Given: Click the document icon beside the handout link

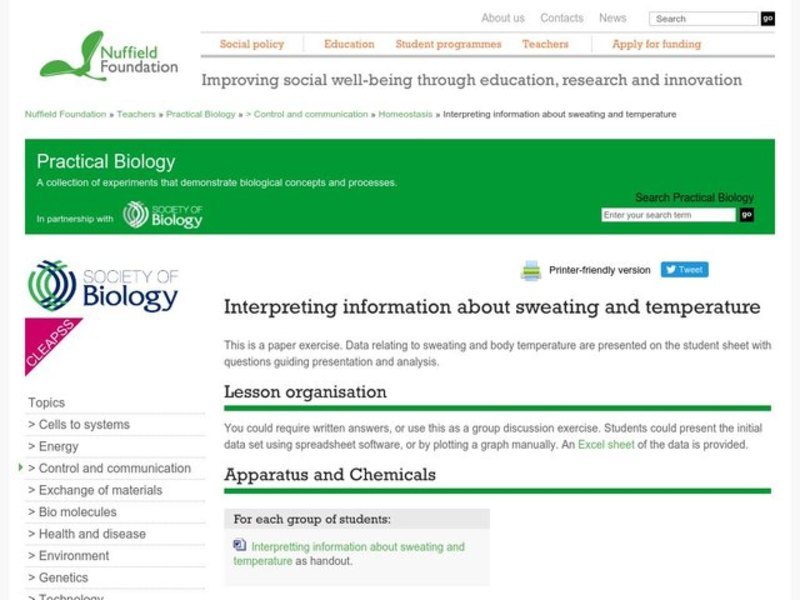Looking at the screenshot, I should pos(238,545).
